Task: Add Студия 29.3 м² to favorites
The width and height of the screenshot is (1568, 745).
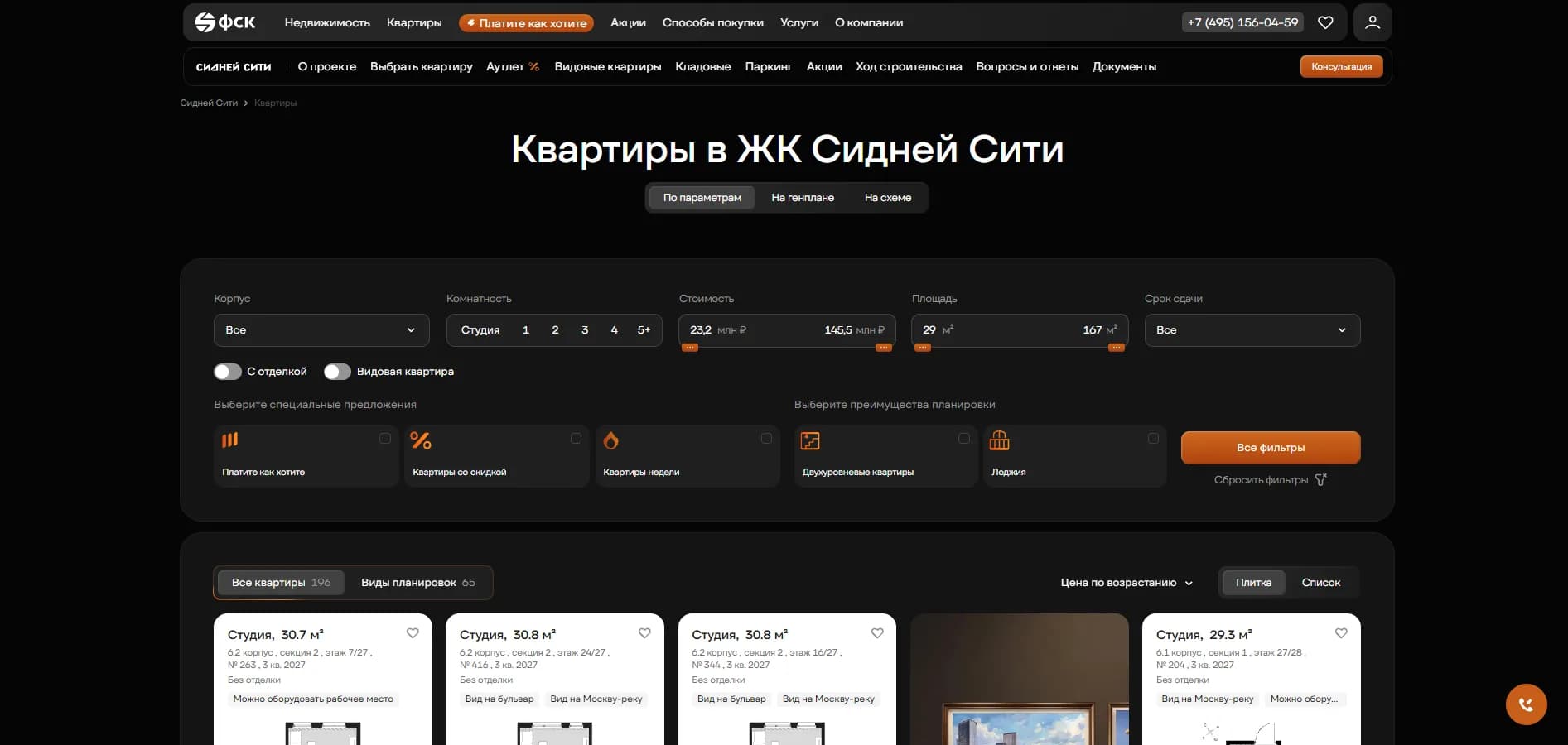Action: click(1341, 633)
